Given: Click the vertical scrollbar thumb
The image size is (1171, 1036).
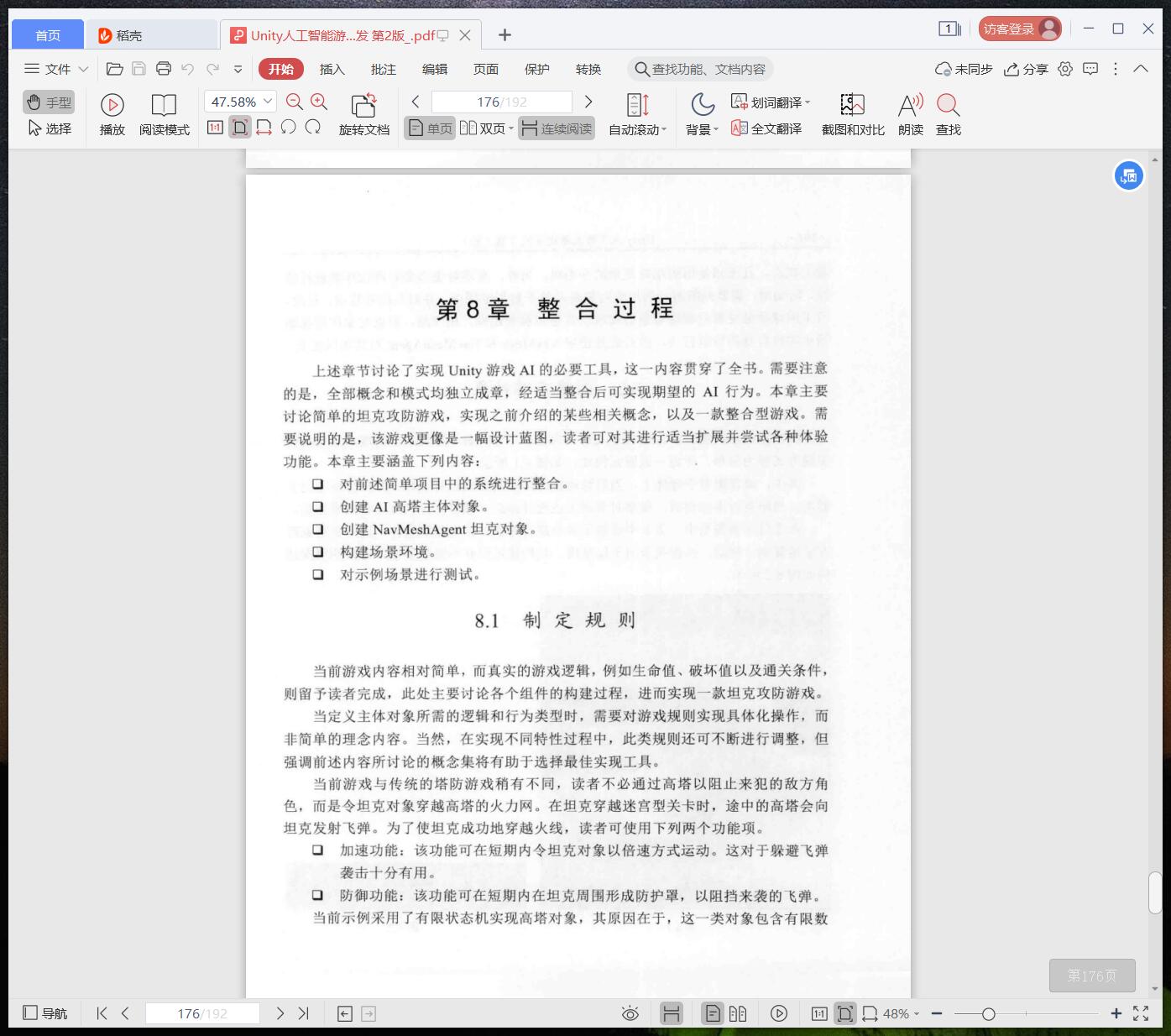Looking at the screenshot, I should pos(1155,892).
